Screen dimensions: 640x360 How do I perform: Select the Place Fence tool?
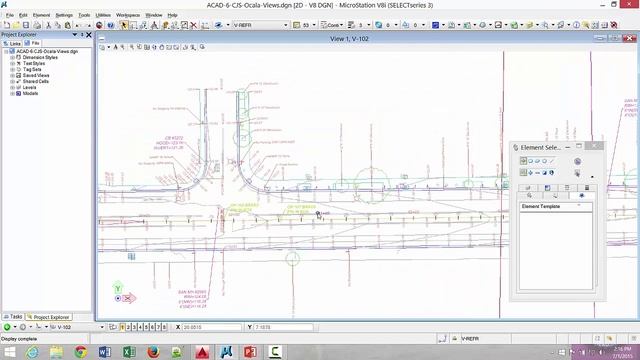tap(133, 25)
